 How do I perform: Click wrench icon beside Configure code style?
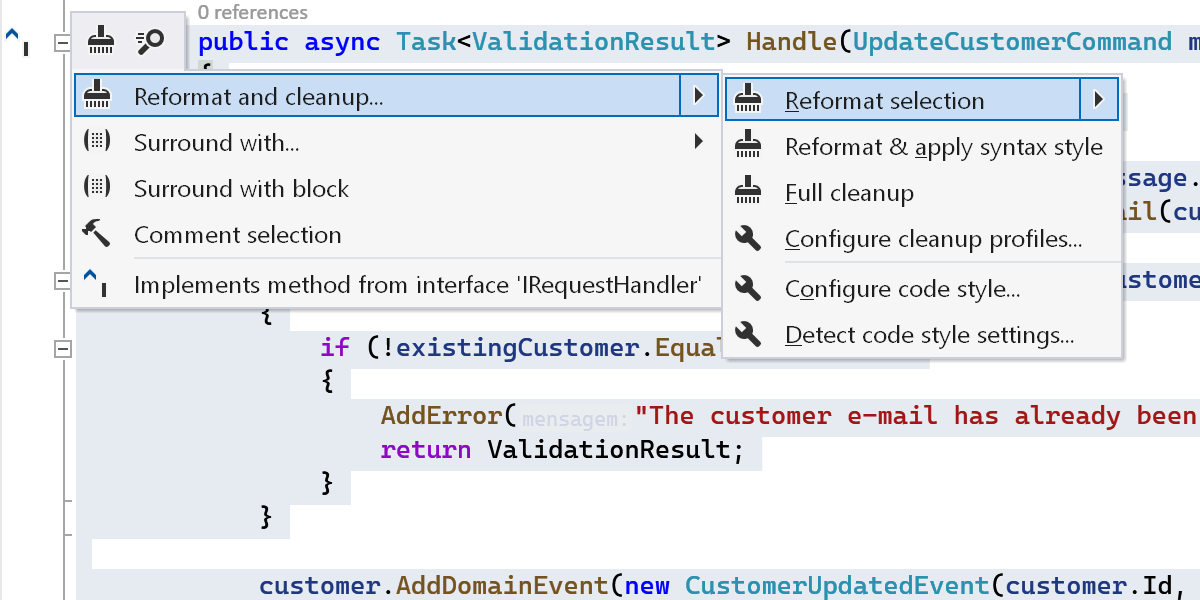[748, 289]
